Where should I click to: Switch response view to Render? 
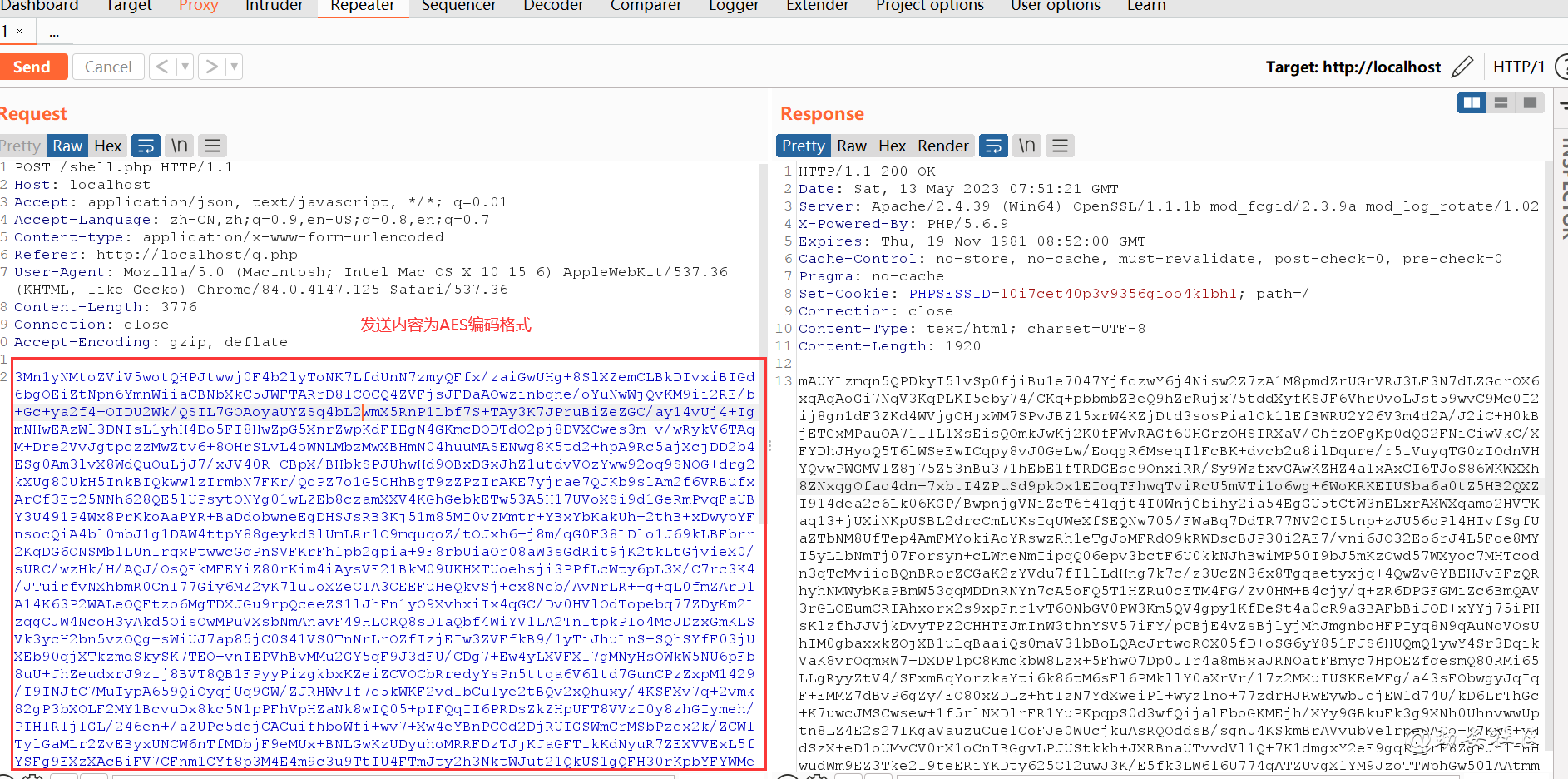(x=943, y=146)
